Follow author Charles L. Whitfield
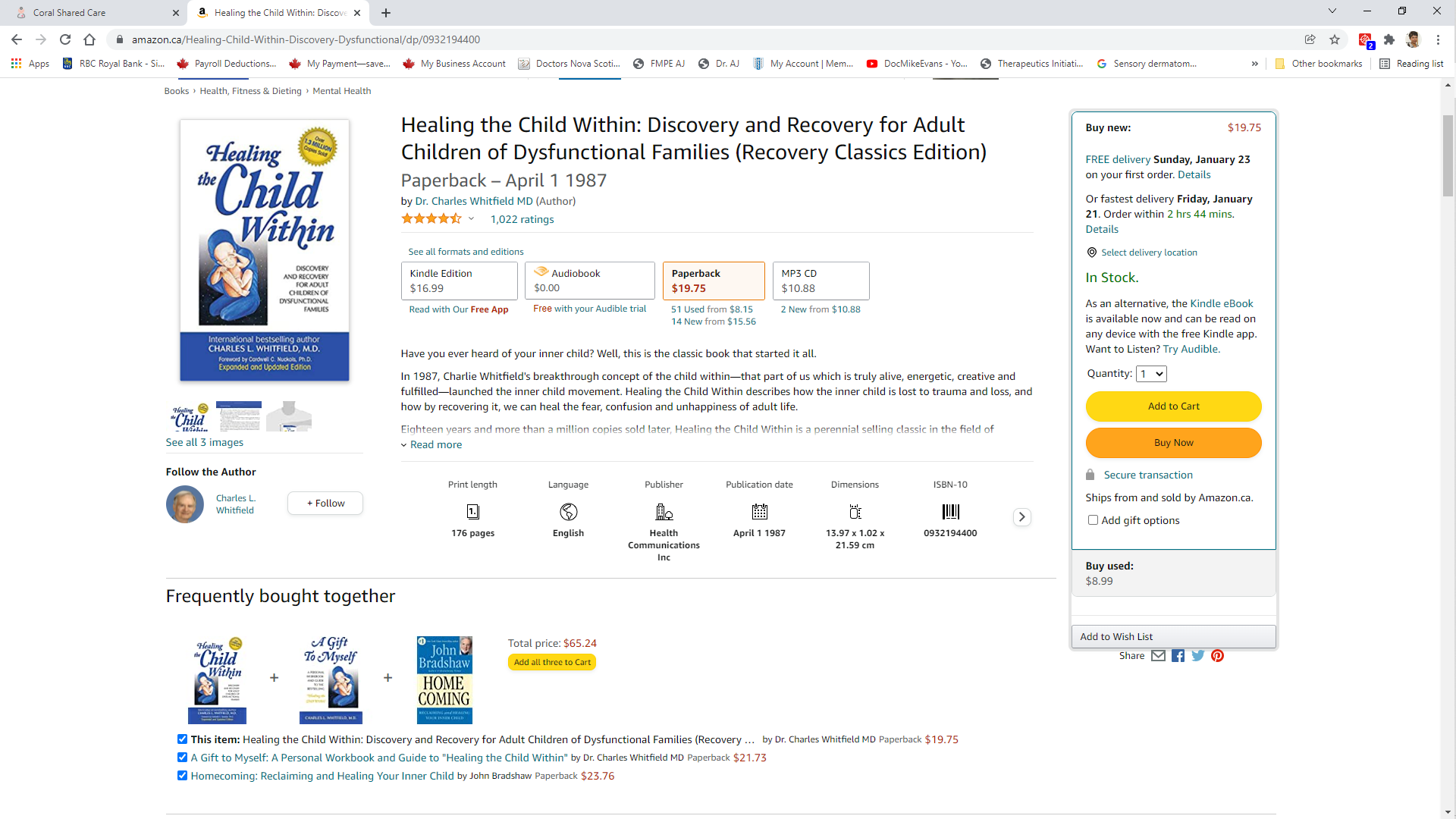This screenshot has width=1456, height=819. tap(325, 504)
